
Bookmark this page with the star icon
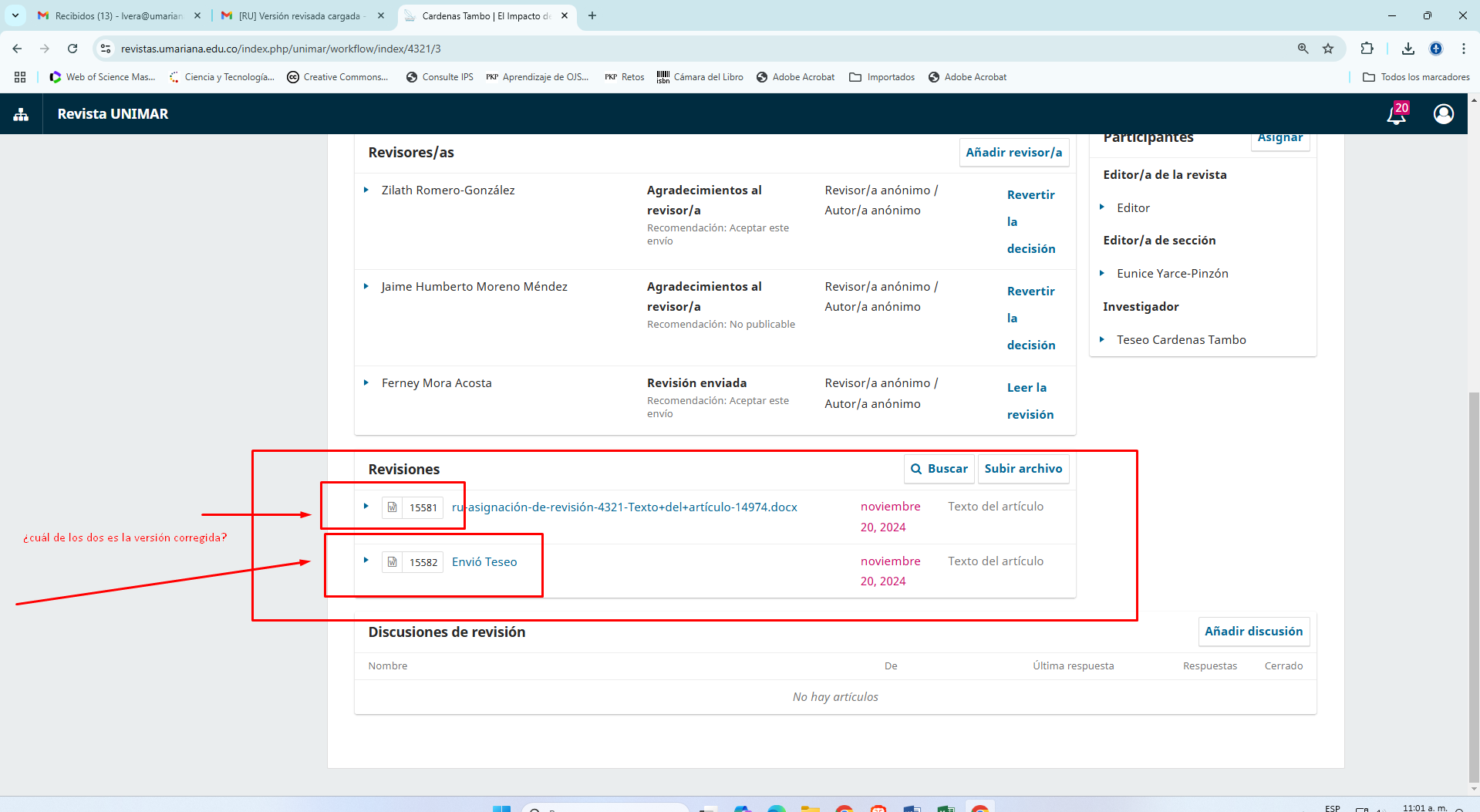[1328, 49]
